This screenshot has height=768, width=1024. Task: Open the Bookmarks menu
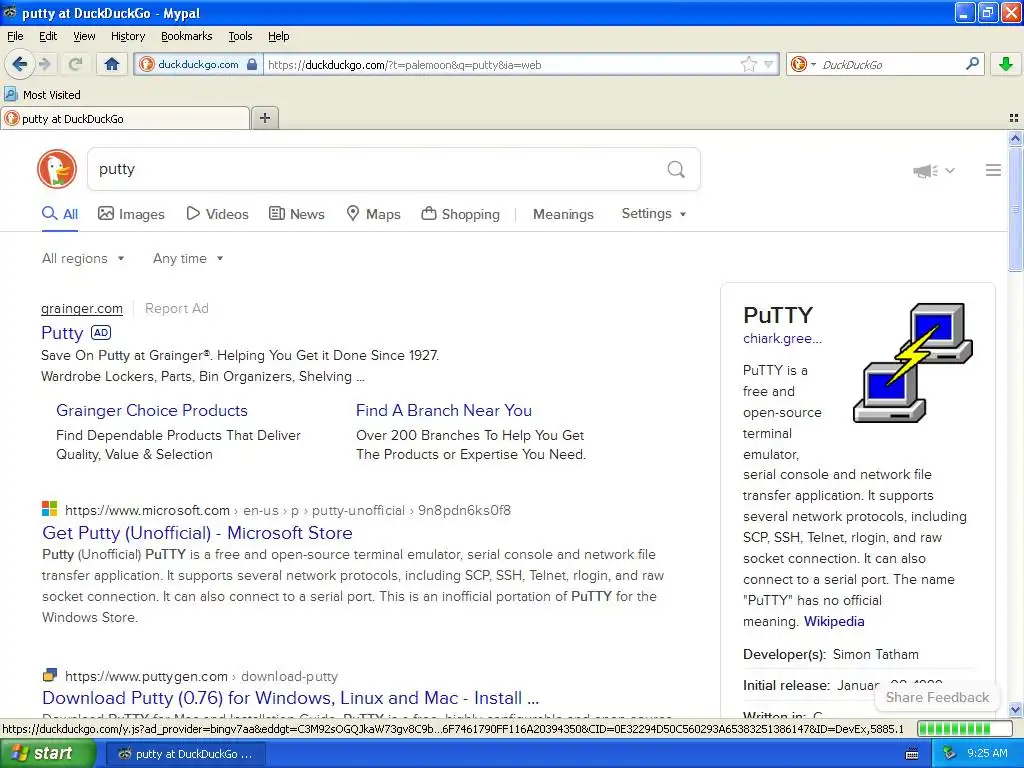coord(187,36)
